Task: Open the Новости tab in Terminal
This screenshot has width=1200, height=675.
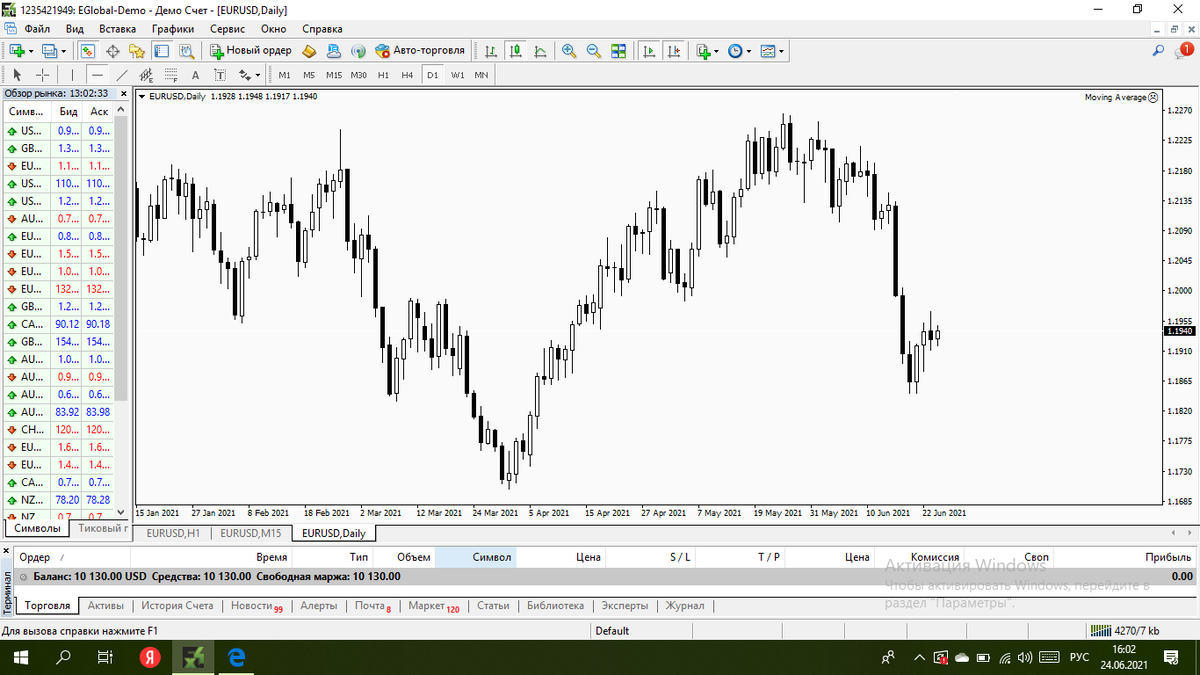Action: pyautogui.click(x=256, y=606)
